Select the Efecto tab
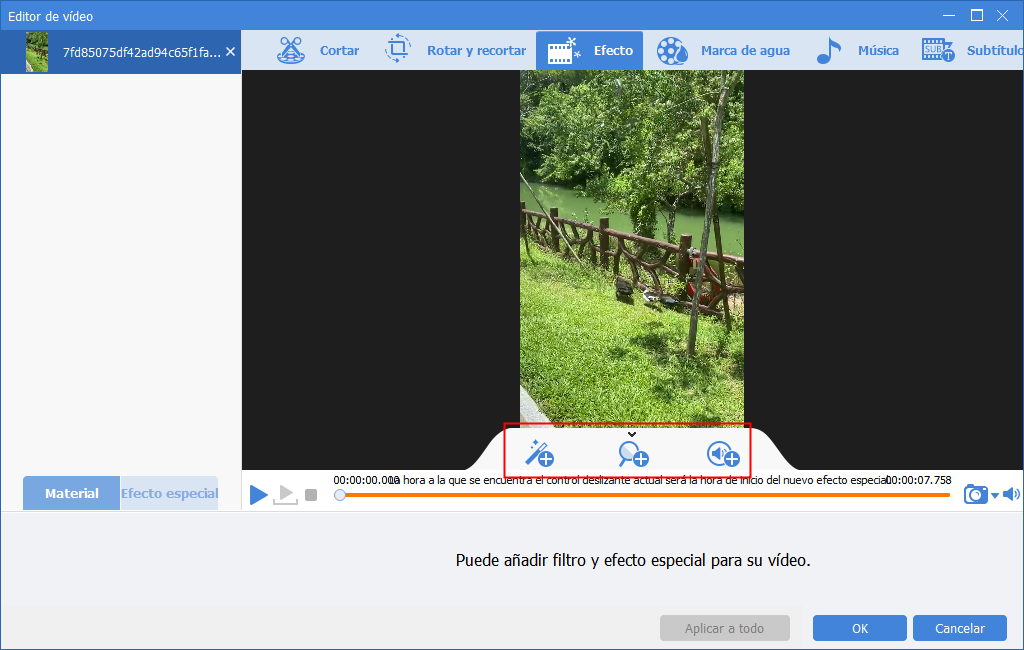This screenshot has height=650, width=1024. click(590, 50)
